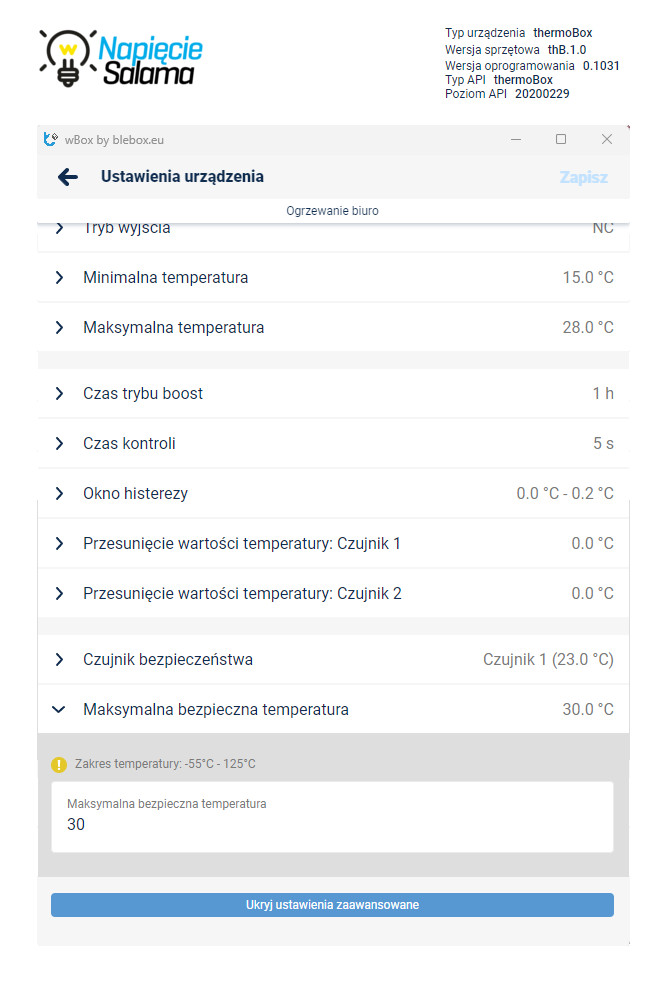Expand Czas trybu boost setting
The image size is (667, 1000).
334,393
